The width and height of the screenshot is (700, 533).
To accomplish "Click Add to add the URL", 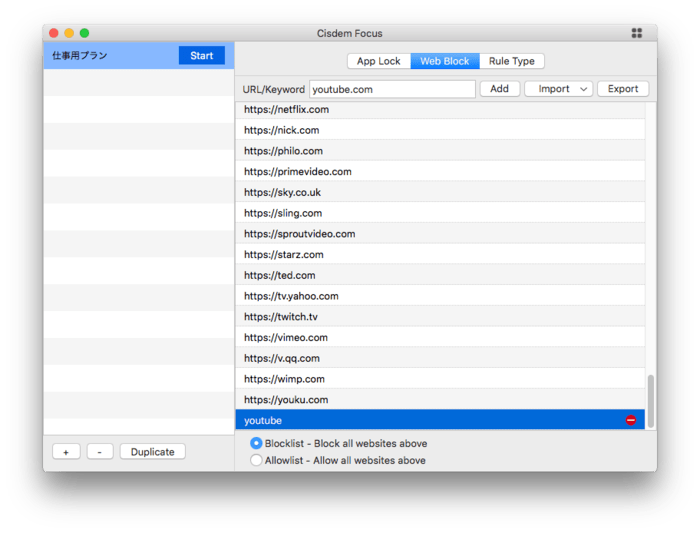I will click(500, 89).
